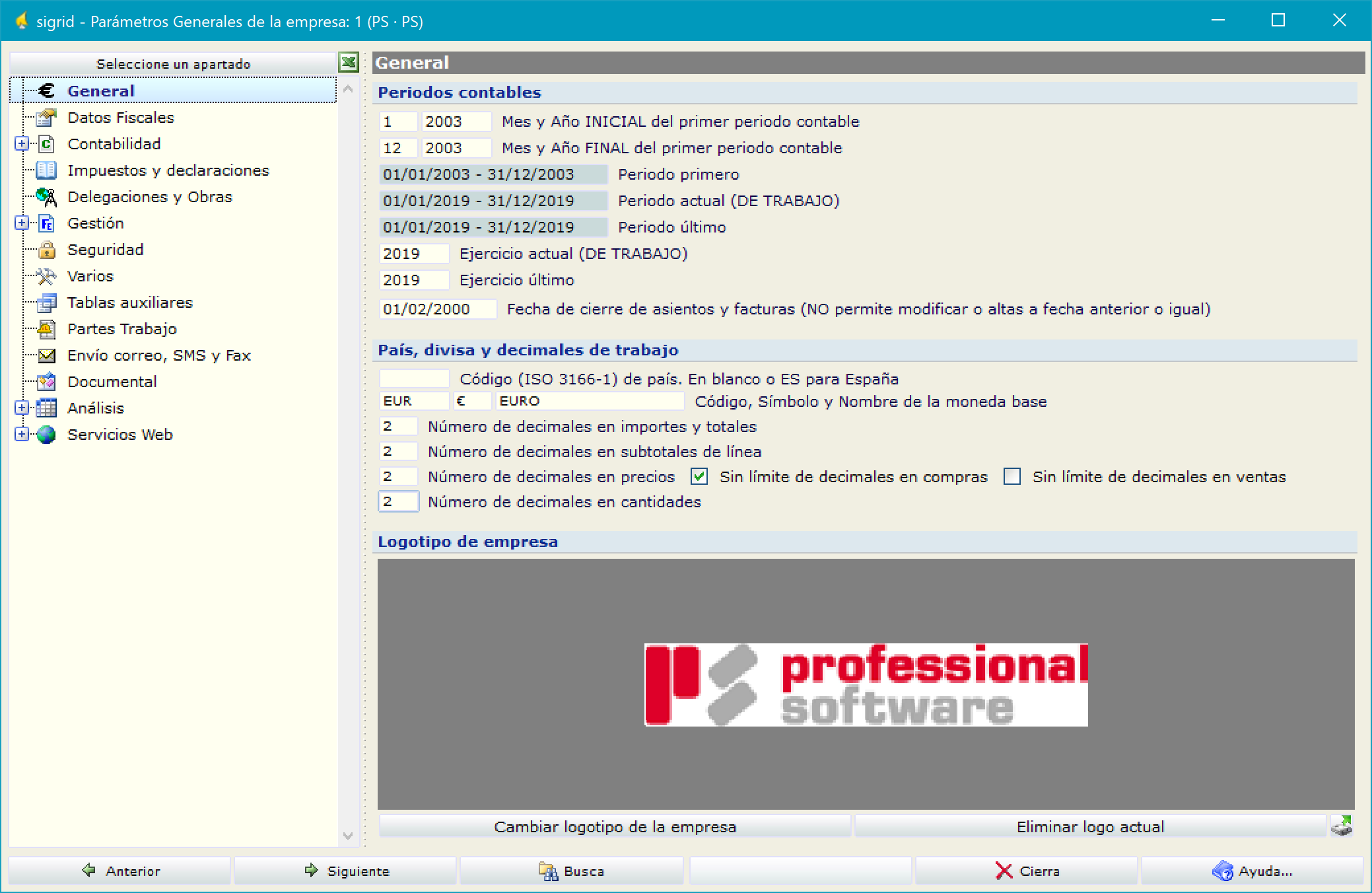Click the Seleccione un apartado header

pyautogui.click(x=173, y=63)
